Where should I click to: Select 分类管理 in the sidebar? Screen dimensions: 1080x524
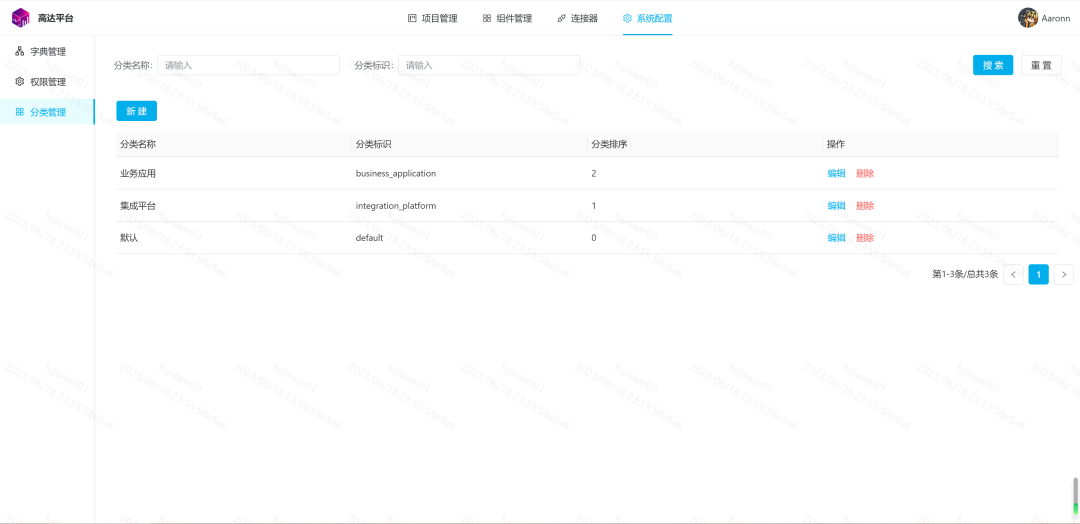tap(47, 112)
